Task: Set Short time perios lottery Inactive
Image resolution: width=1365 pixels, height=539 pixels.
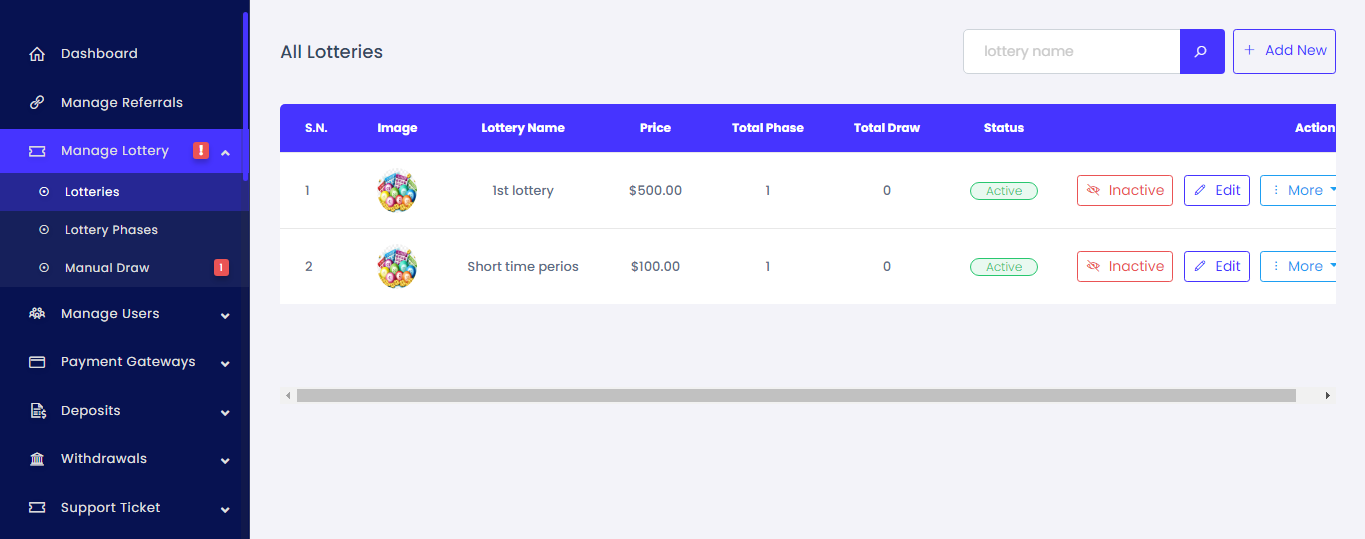Action: click(x=1124, y=267)
